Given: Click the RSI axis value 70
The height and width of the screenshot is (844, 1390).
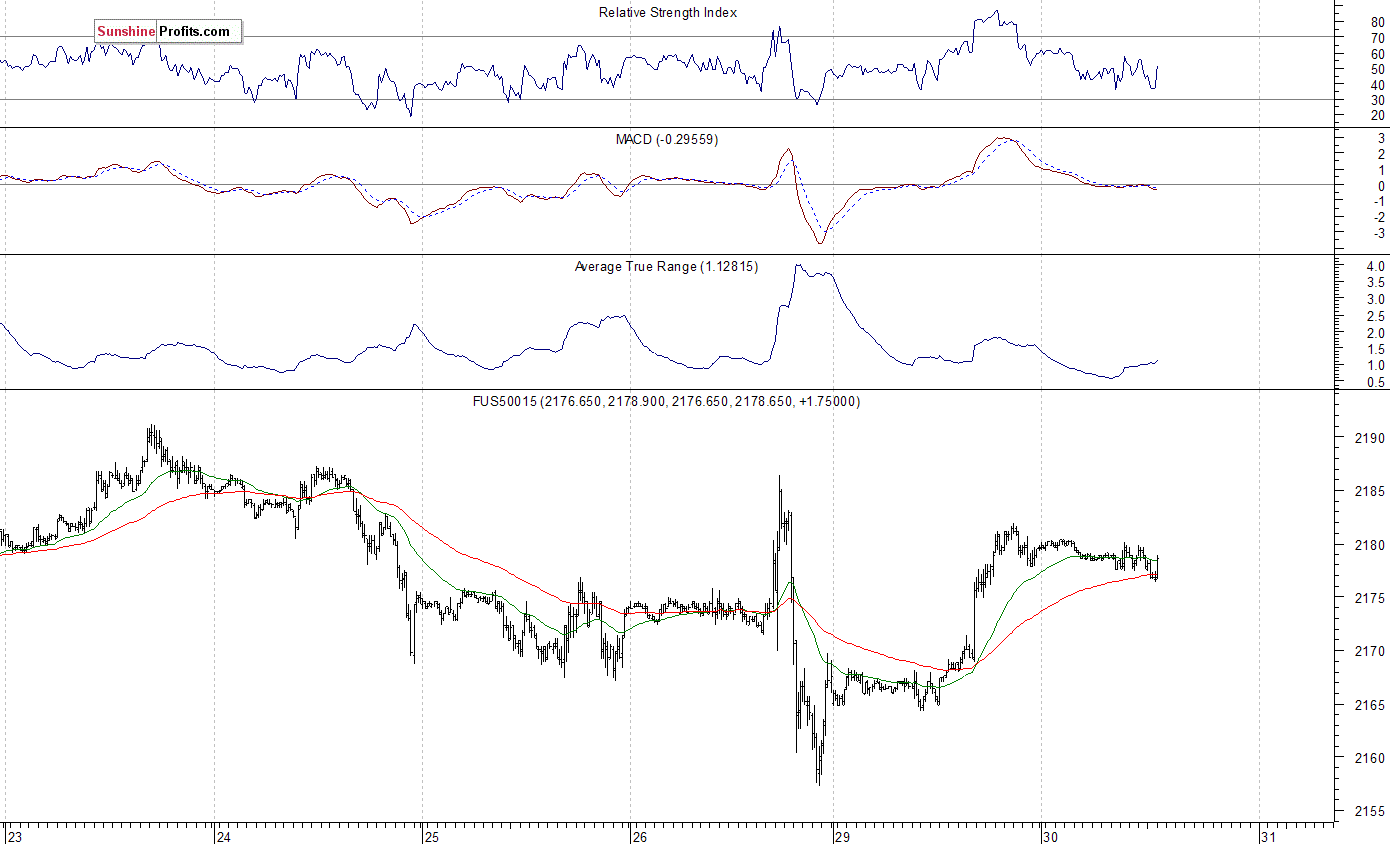Looking at the screenshot, I should click(x=1377, y=37).
